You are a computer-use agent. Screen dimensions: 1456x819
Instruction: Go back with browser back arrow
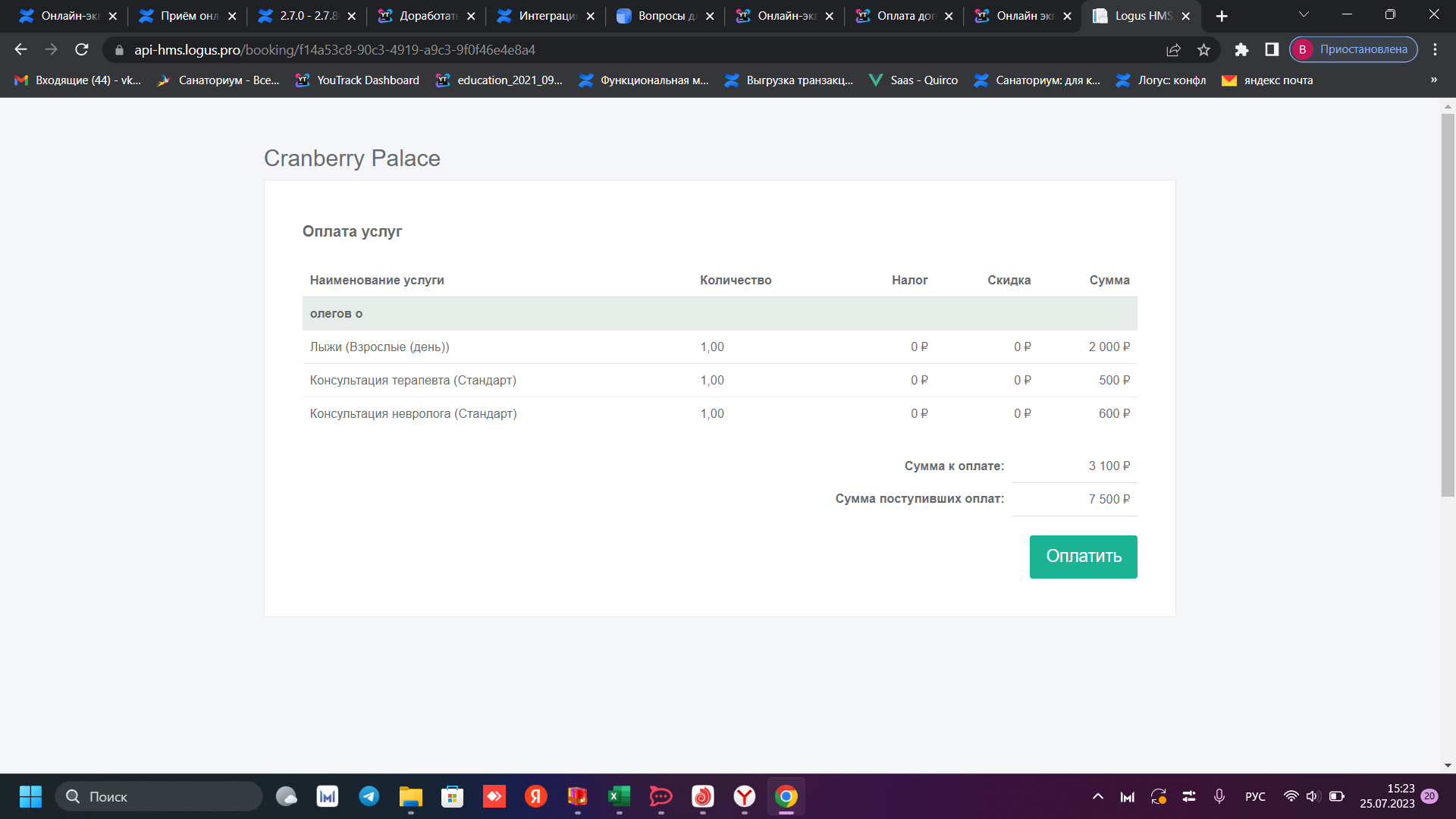[20, 49]
